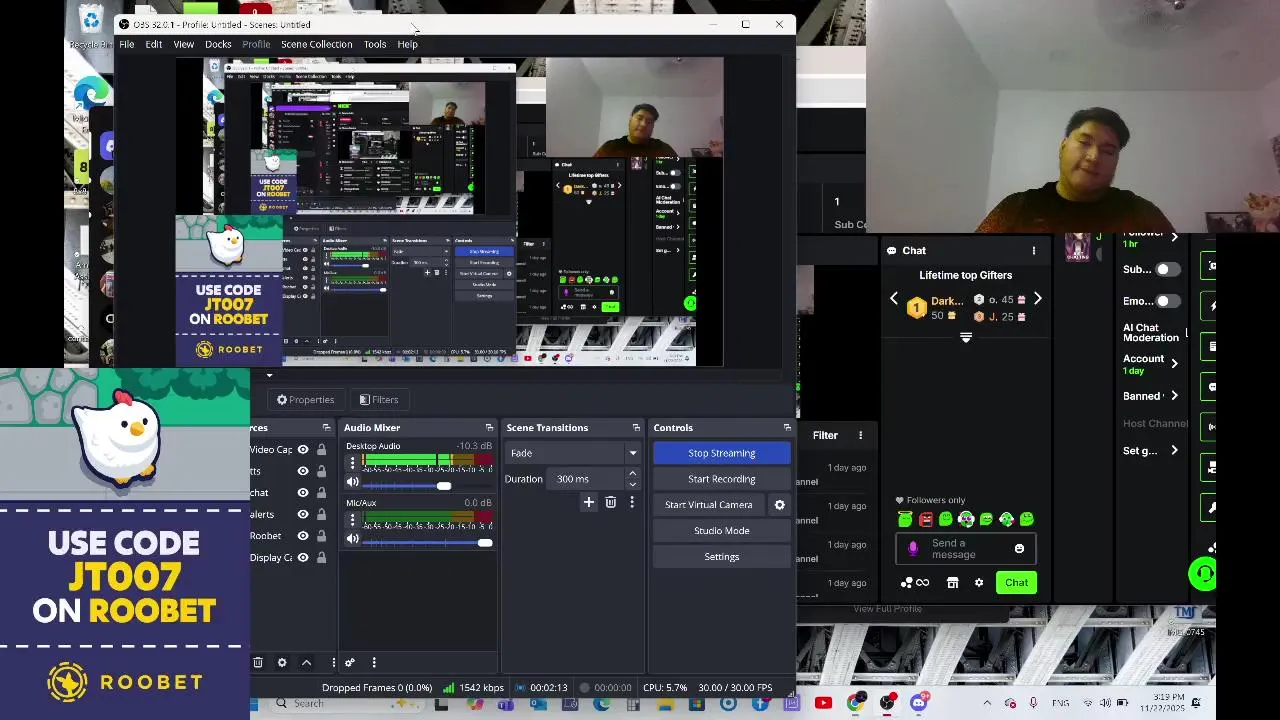Hide the chat source eye icon
The width and height of the screenshot is (1280, 720).
(x=303, y=493)
